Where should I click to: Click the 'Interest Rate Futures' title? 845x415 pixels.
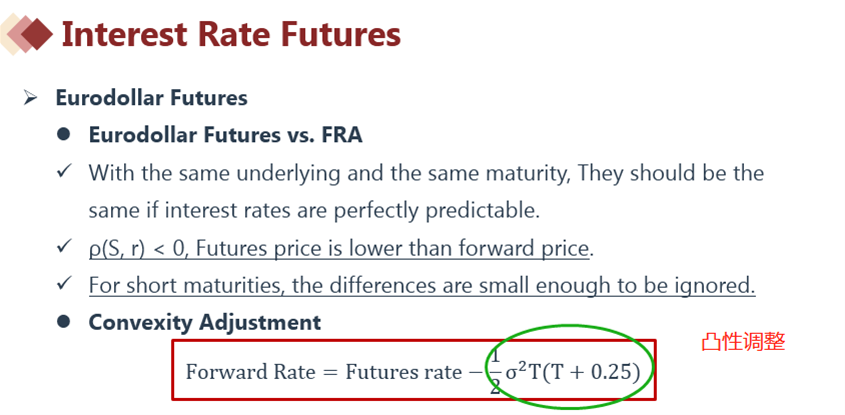click(232, 34)
